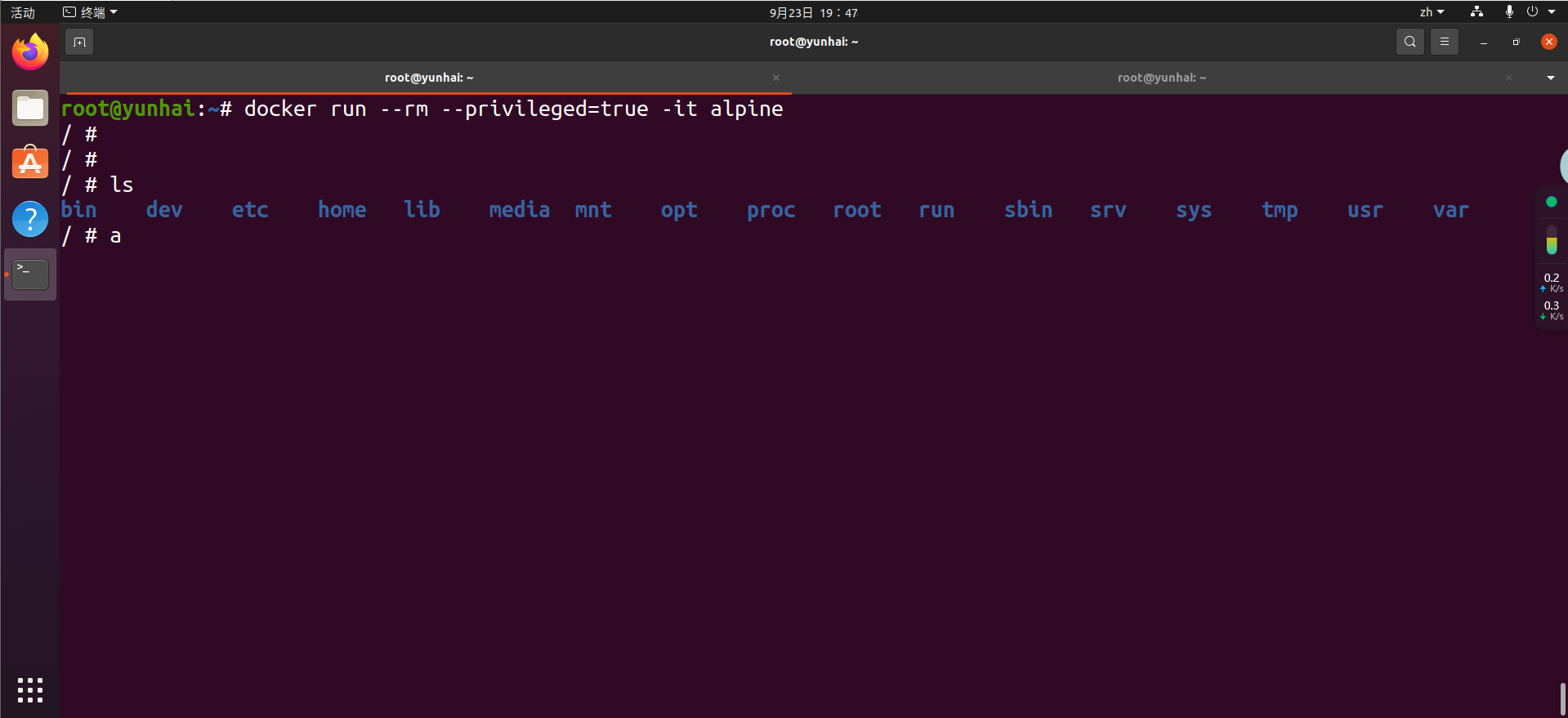
Task: Click the terminal search icon
Action: pyautogui.click(x=1409, y=42)
